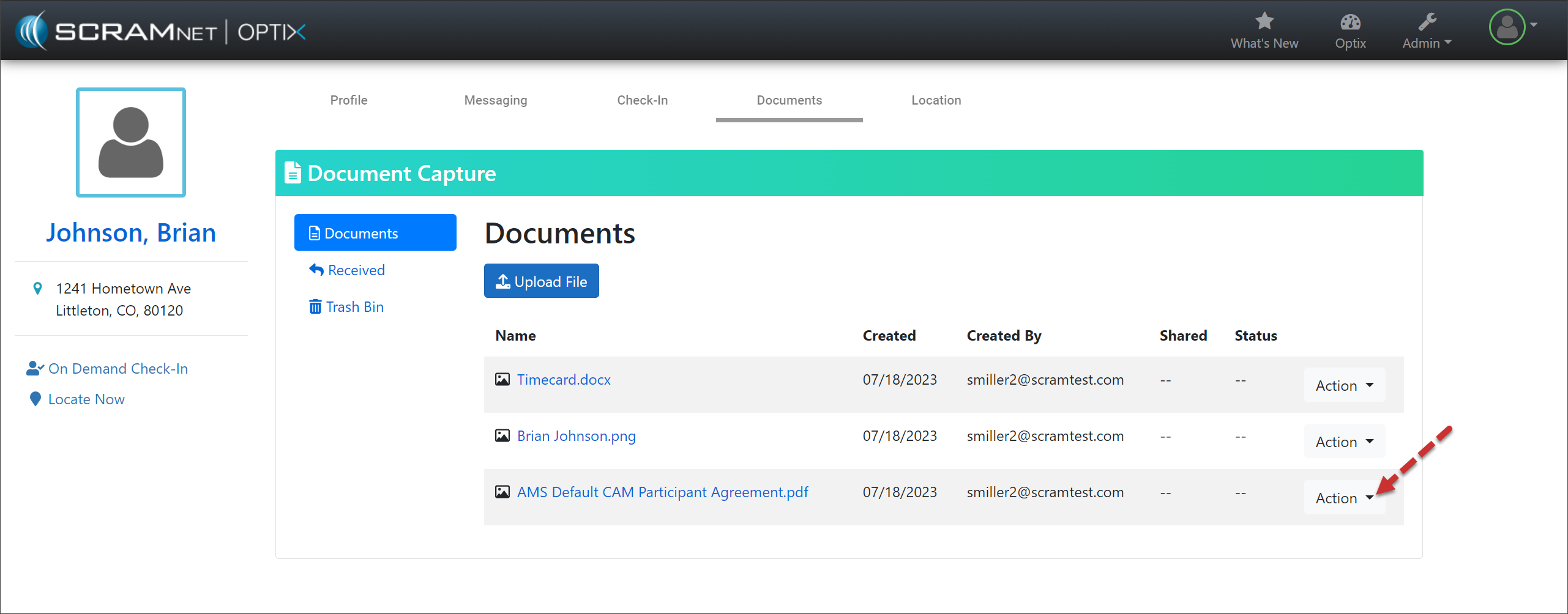Image resolution: width=1568 pixels, height=614 pixels.
Task: Click the participant profile photo placeholder
Action: [131, 142]
